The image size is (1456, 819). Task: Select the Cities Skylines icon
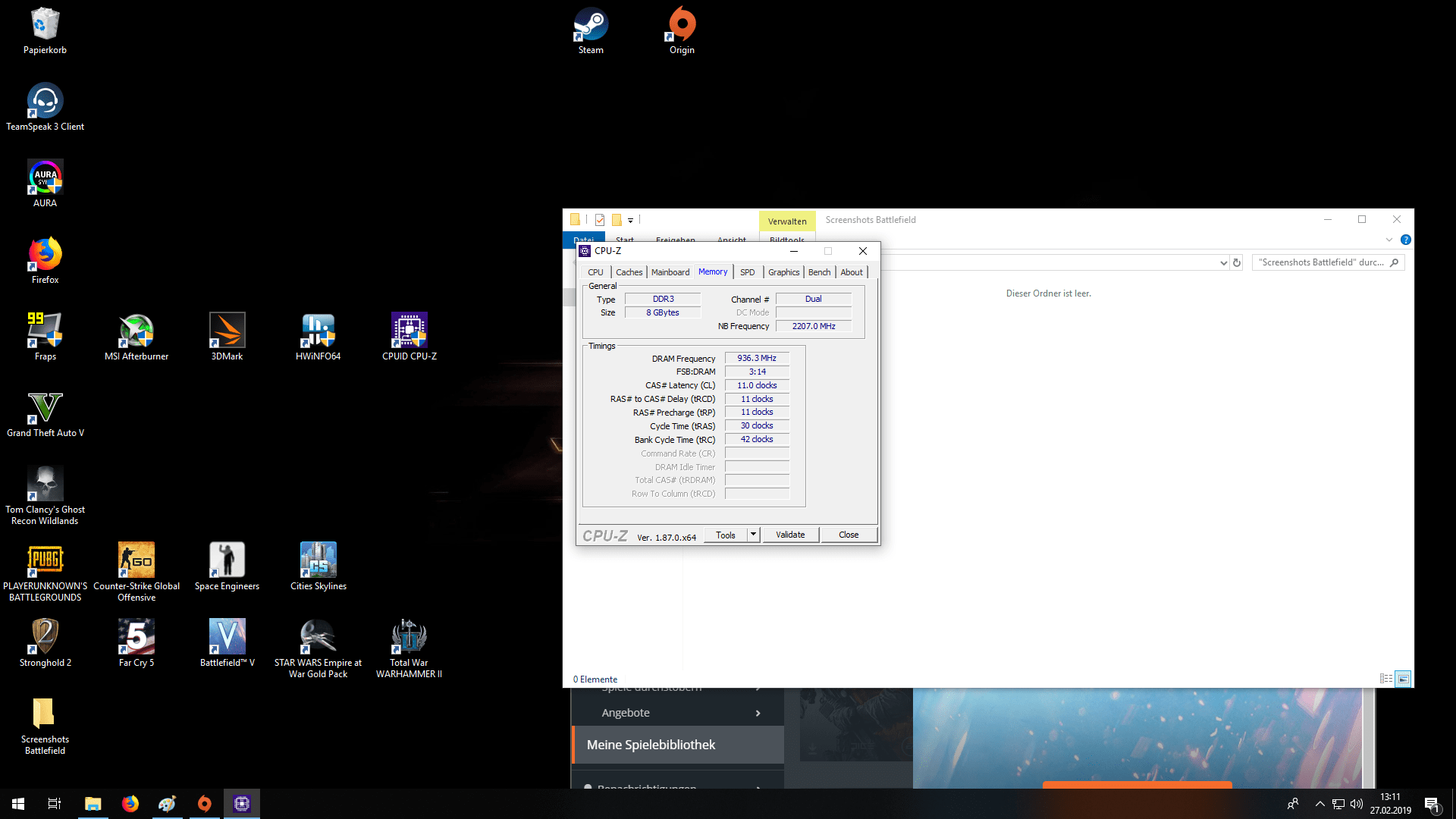click(318, 566)
